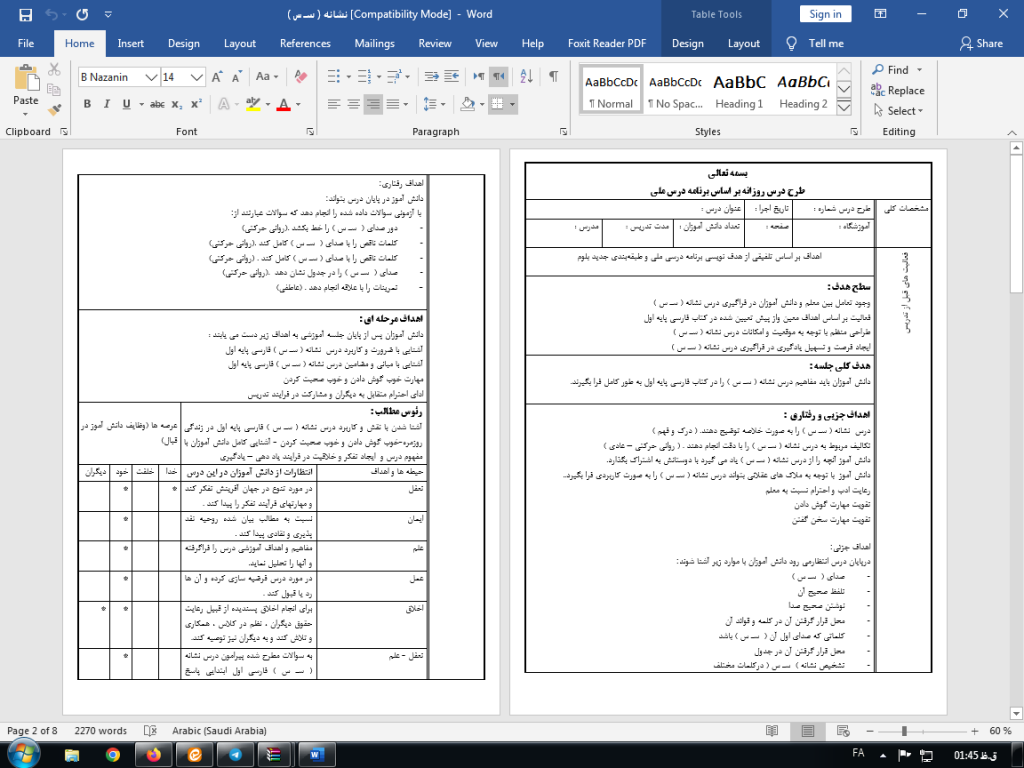Toggle italic formatting
The height and width of the screenshot is (768, 1024).
[x=107, y=102]
